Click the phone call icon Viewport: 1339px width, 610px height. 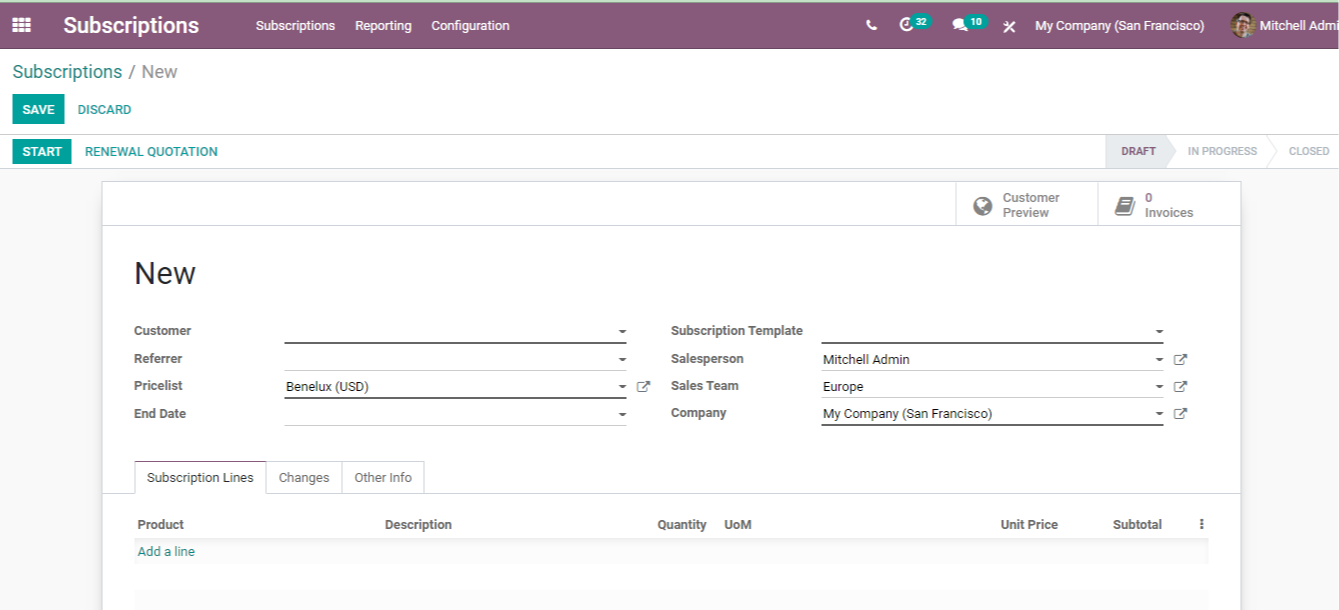pyautogui.click(x=871, y=26)
